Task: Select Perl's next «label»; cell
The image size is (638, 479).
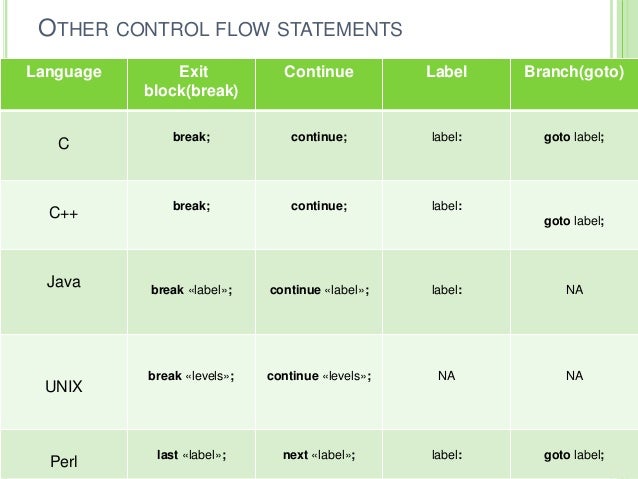Action: (319, 455)
